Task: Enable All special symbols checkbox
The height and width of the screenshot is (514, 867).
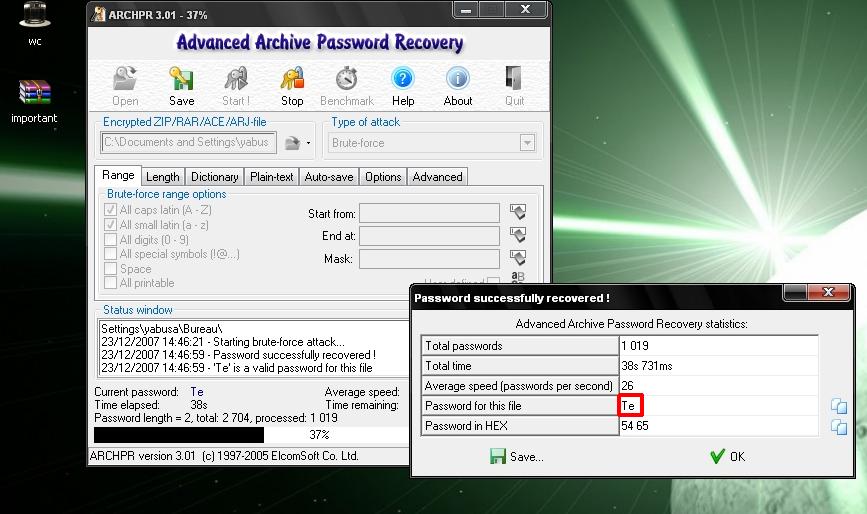Action: [x=111, y=254]
